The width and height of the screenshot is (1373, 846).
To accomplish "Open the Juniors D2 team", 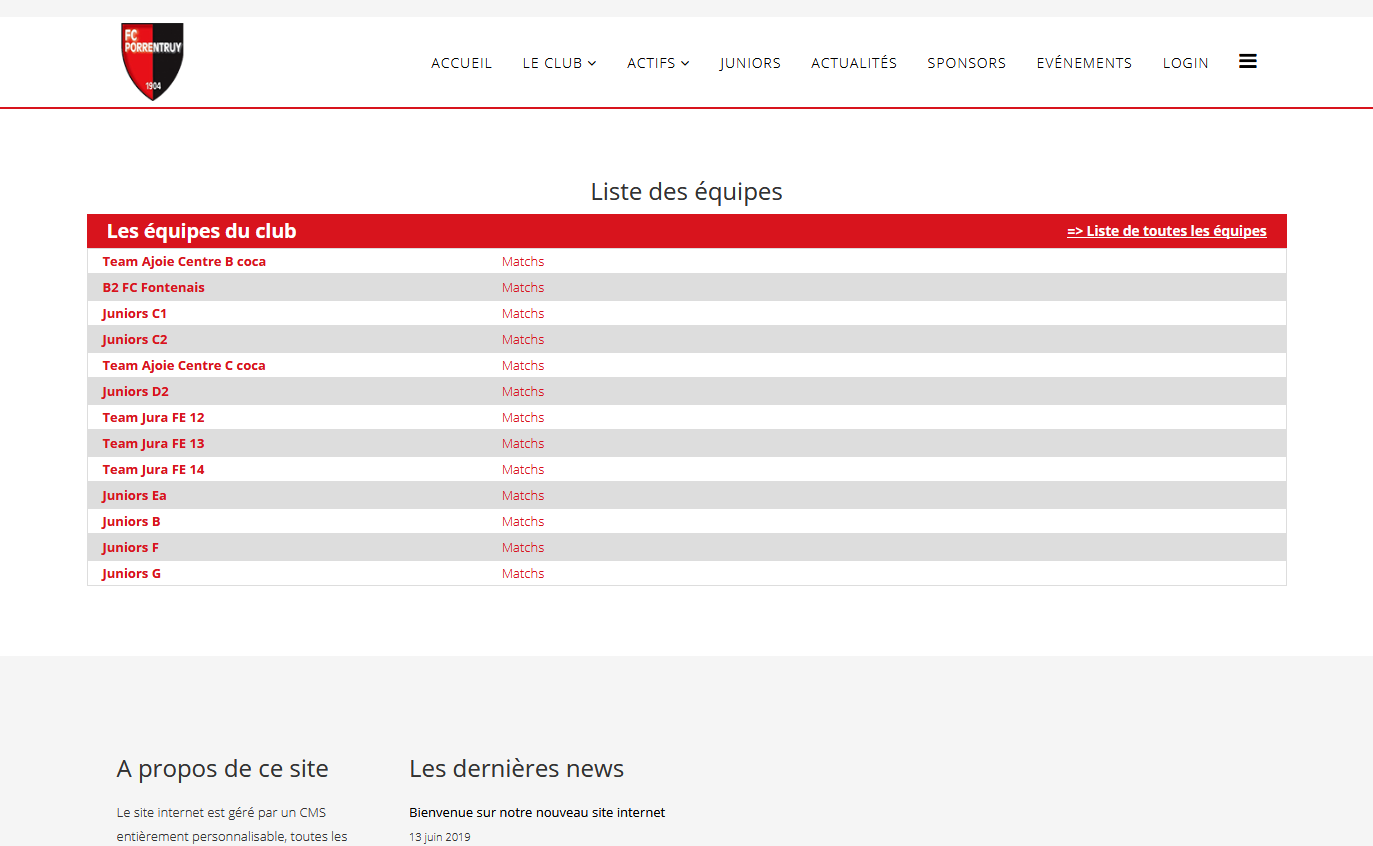I will 135,391.
